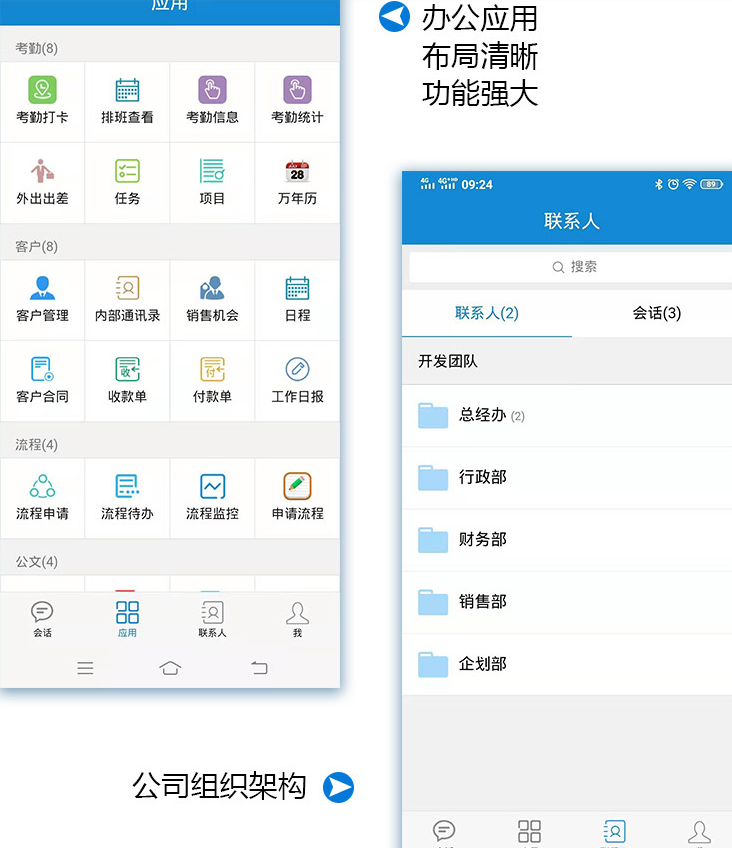Open 考勤统计 attendance statistics
The height and width of the screenshot is (848, 732).
[297, 102]
